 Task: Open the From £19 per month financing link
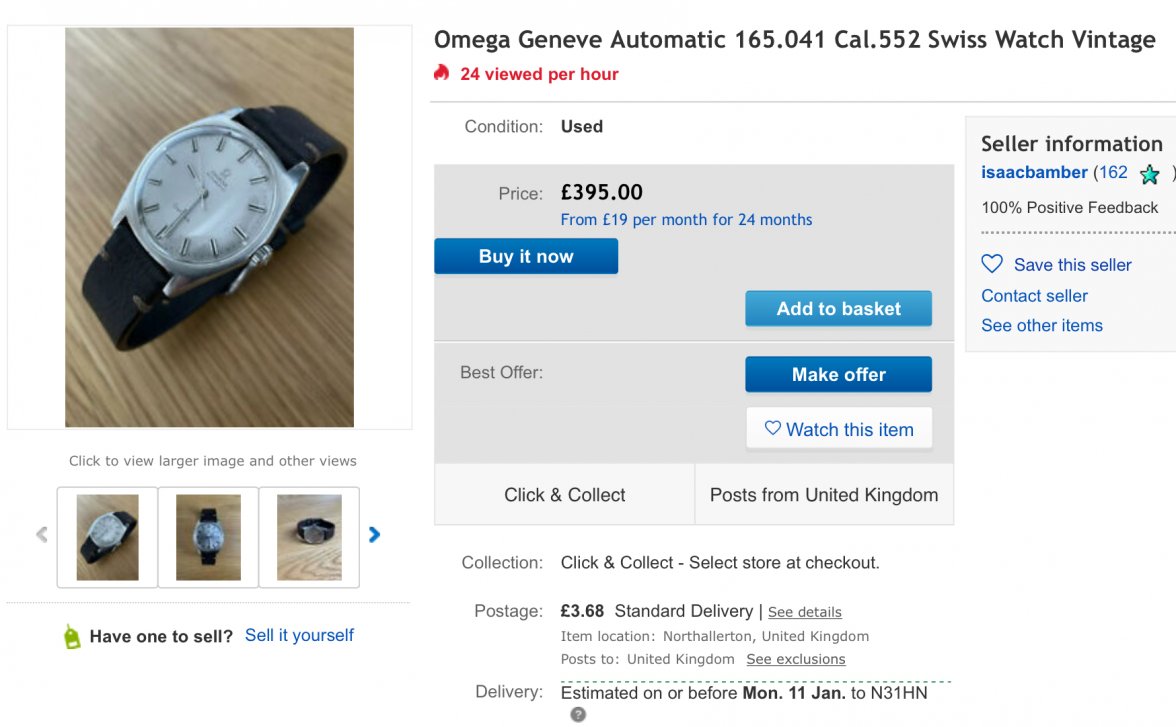686,220
